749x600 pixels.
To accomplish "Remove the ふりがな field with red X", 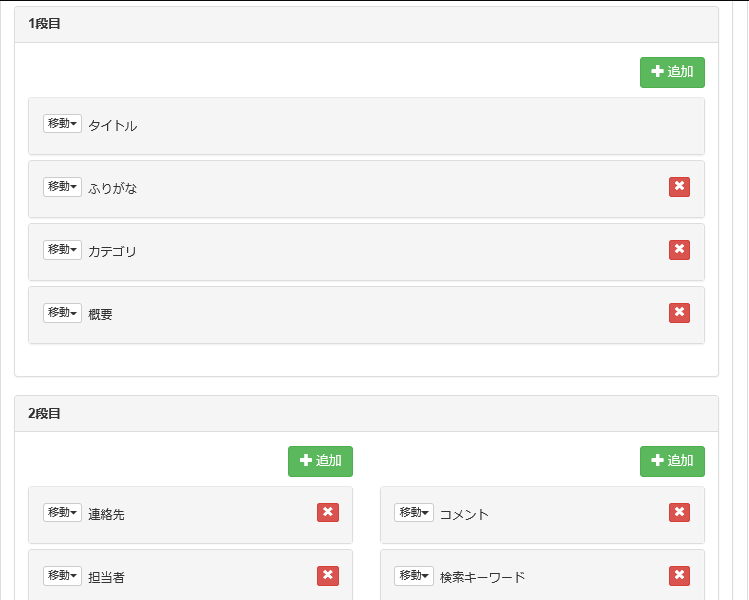I will tap(679, 187).
